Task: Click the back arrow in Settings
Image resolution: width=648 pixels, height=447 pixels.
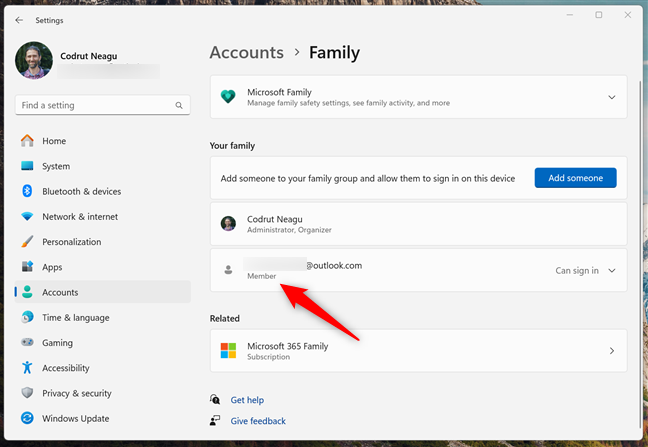Action: 19,20
